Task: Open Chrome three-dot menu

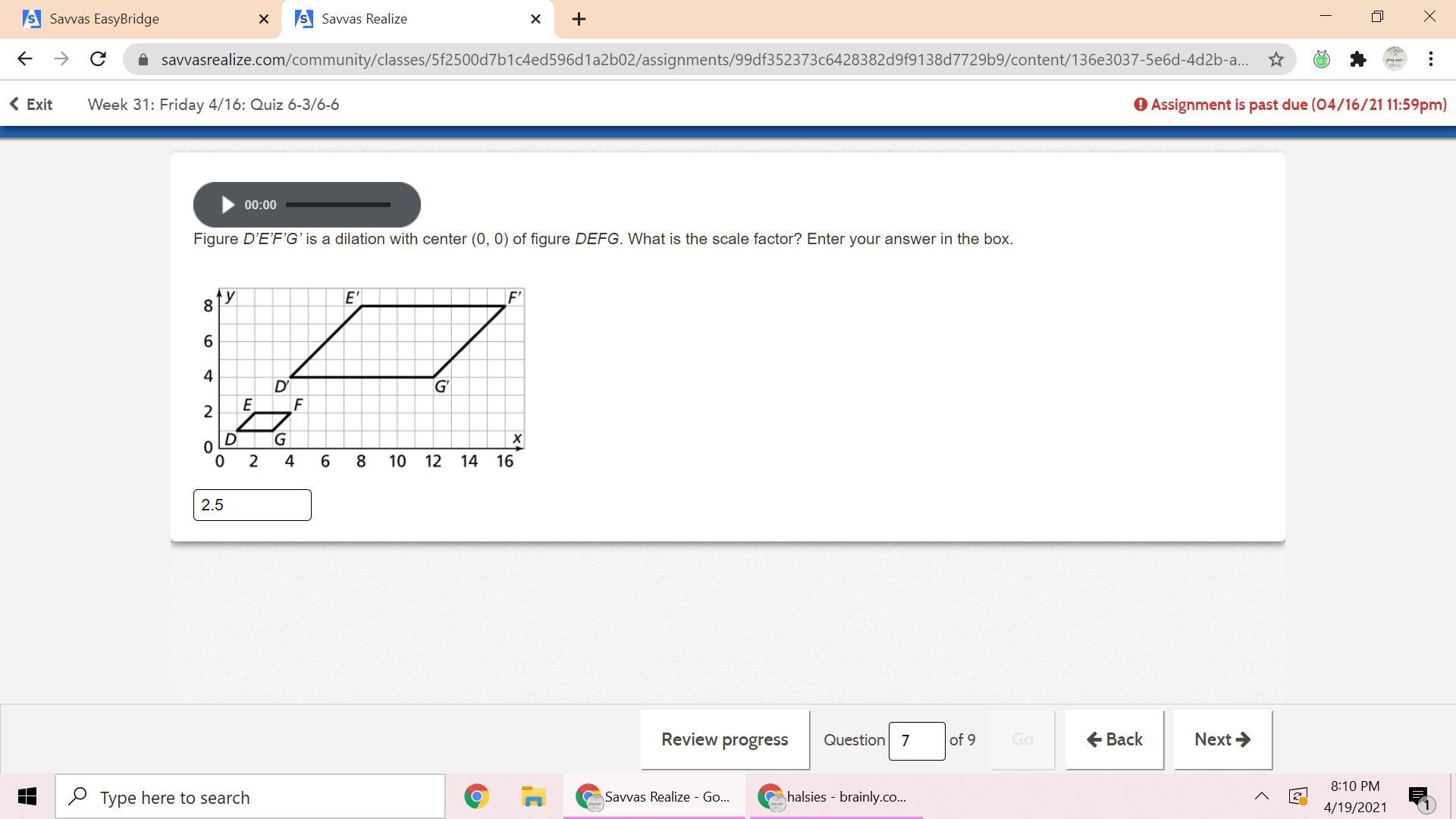Action: tap(1430, 59)
